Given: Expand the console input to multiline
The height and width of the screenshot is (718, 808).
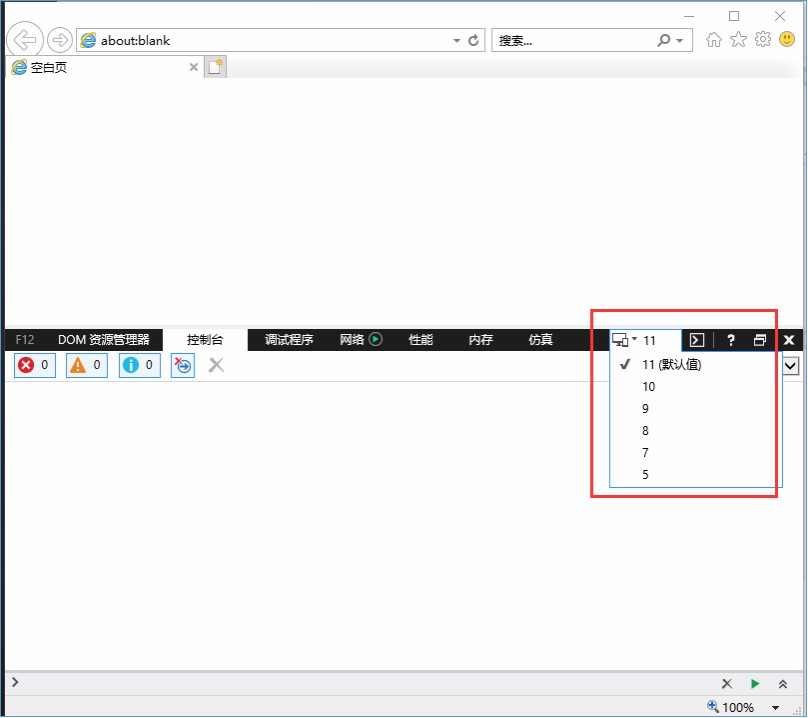Looking at the screenshot, I should coord(783,684).
